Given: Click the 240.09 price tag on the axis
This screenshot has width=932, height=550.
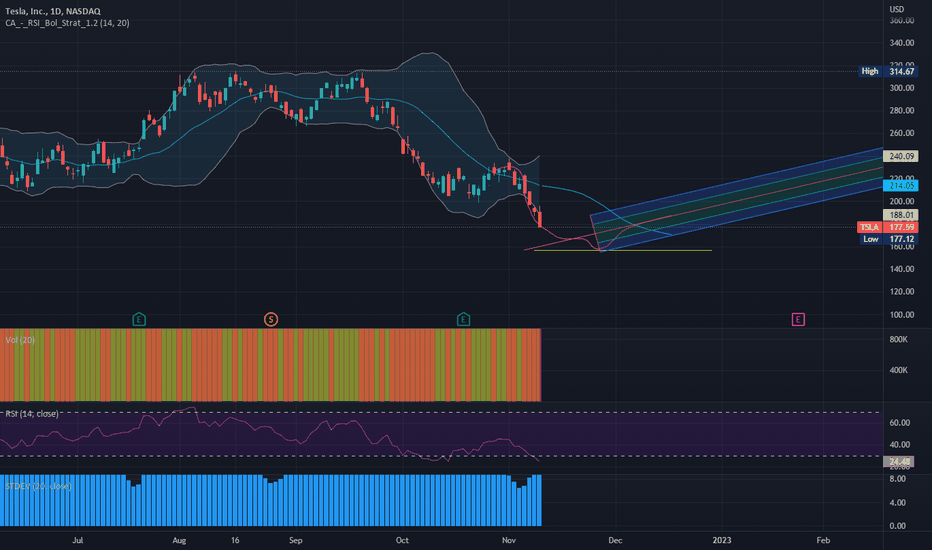Looking at the screenshot, I should pyautogui.click(x=900, y=156).
